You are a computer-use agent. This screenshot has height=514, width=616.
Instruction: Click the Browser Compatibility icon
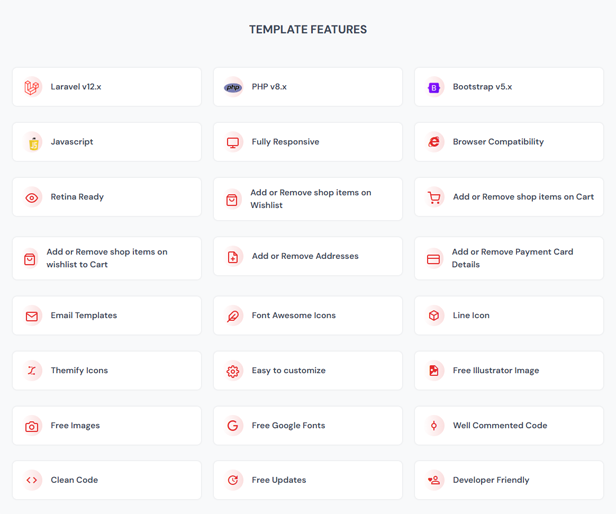point(434,142)
